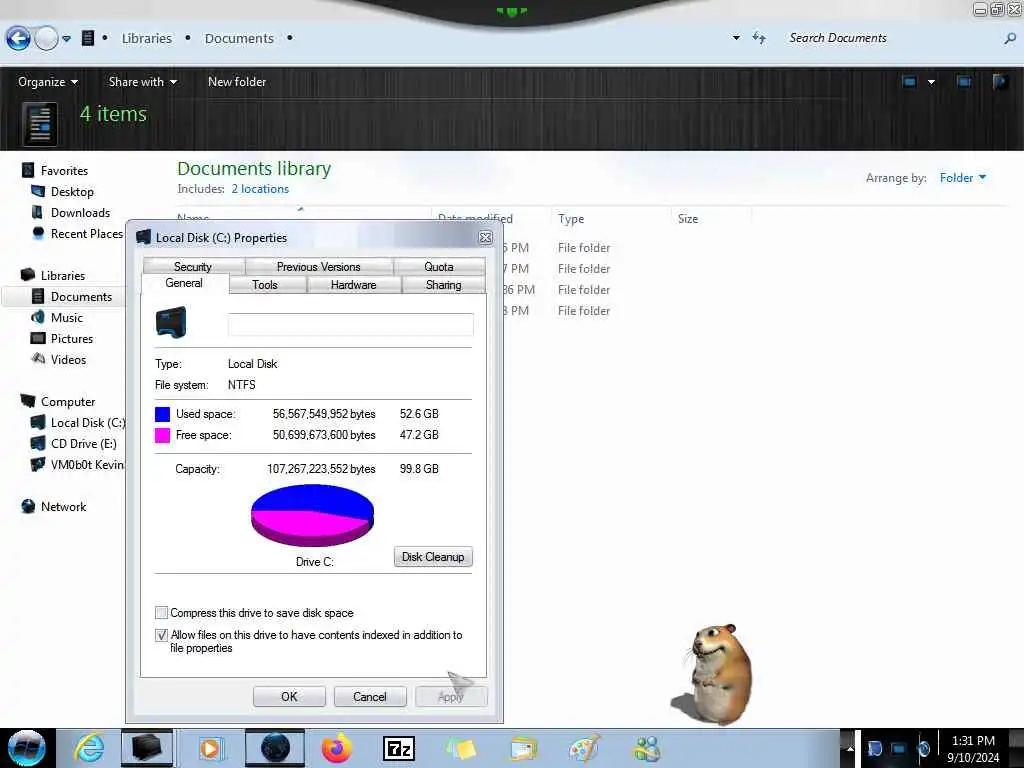Viewport: 1024px width, 768px height.
Task: Switch to the Quota tab
Action: 439,266
